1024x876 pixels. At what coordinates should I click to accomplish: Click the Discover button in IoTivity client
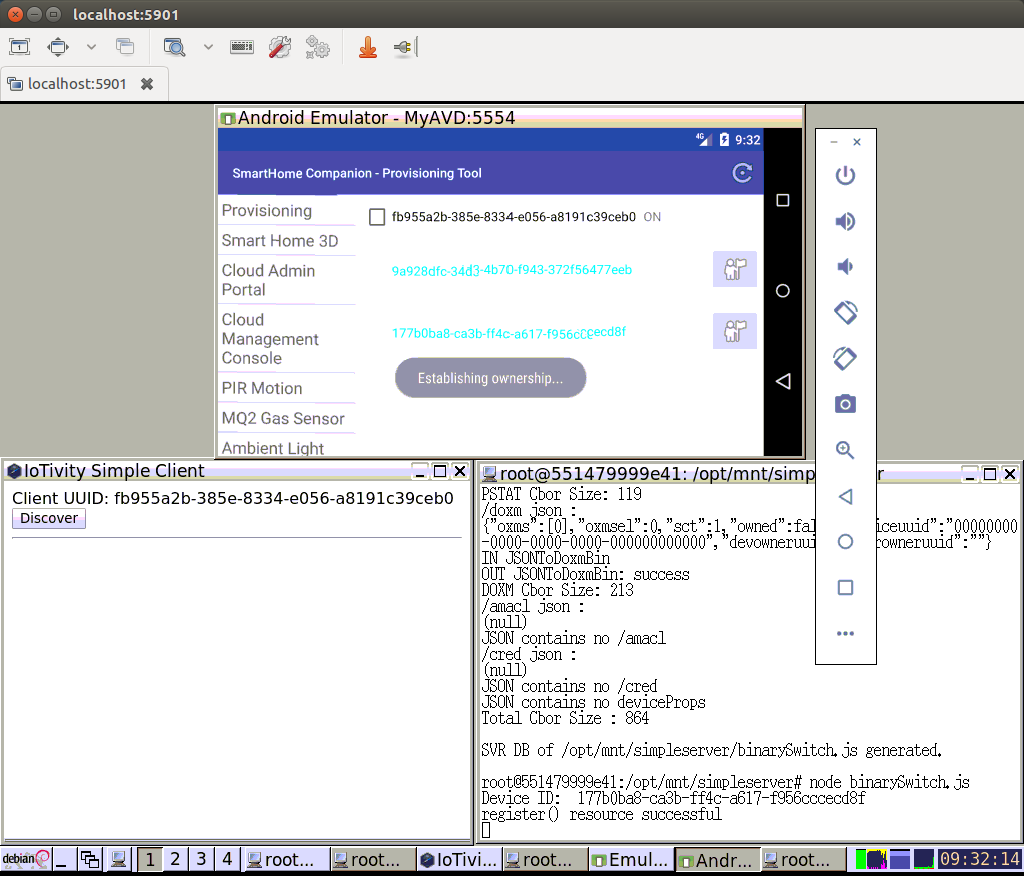[49, 518]
